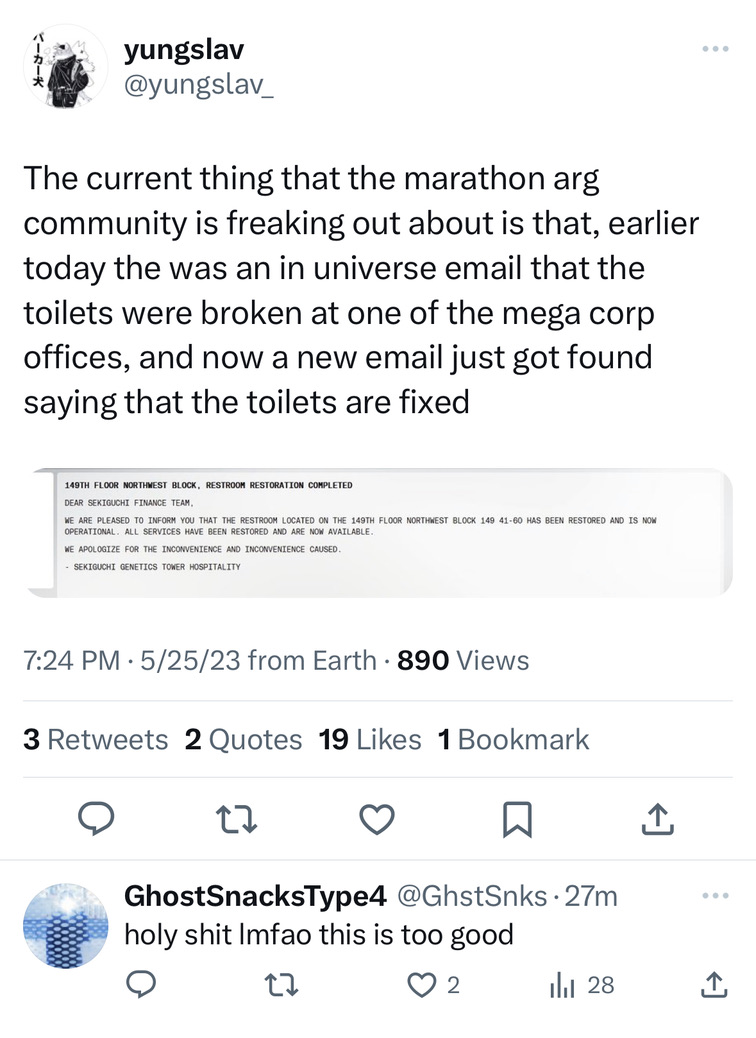756x1038 pixels.
Task: Open the attached restroom restoration email image
Action: (x=378, y=533)
